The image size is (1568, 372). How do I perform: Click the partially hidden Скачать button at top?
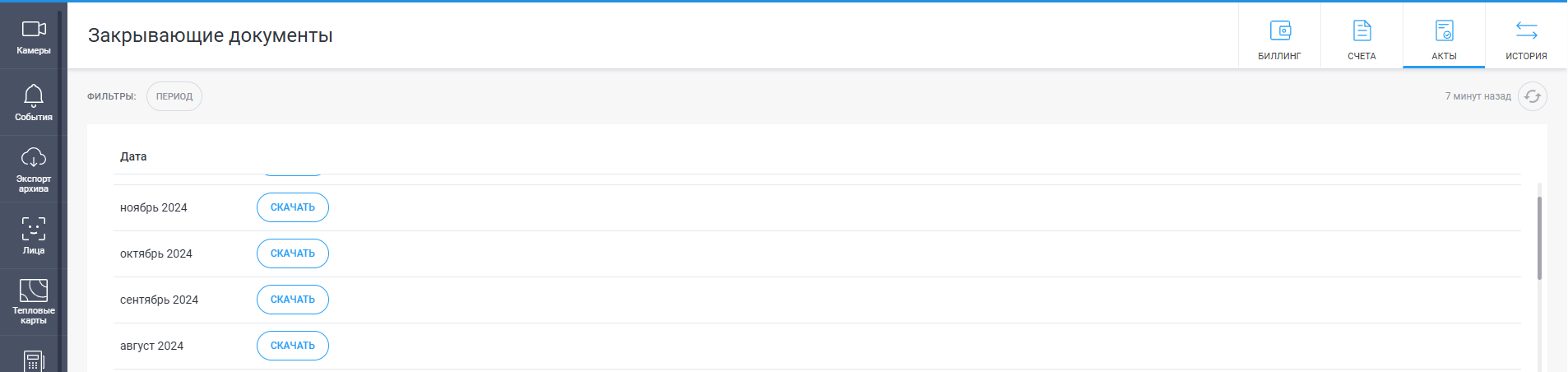[293, 175]
